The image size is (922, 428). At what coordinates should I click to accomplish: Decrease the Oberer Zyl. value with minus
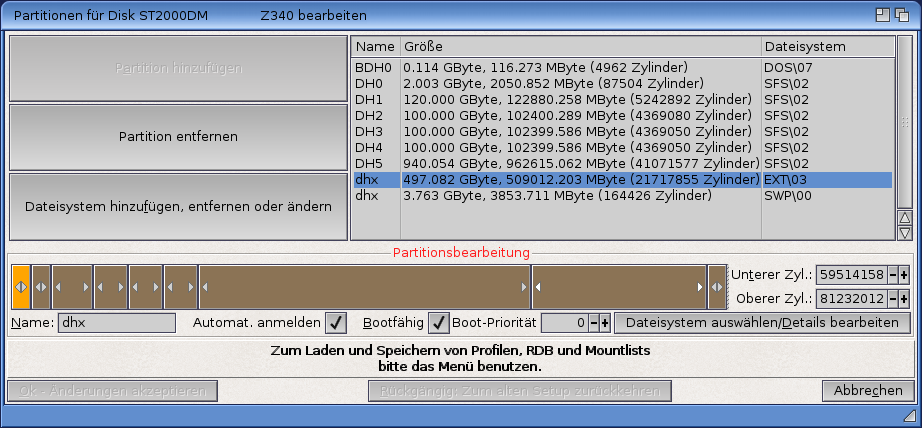pyautogui.click(x=892, y=298)
